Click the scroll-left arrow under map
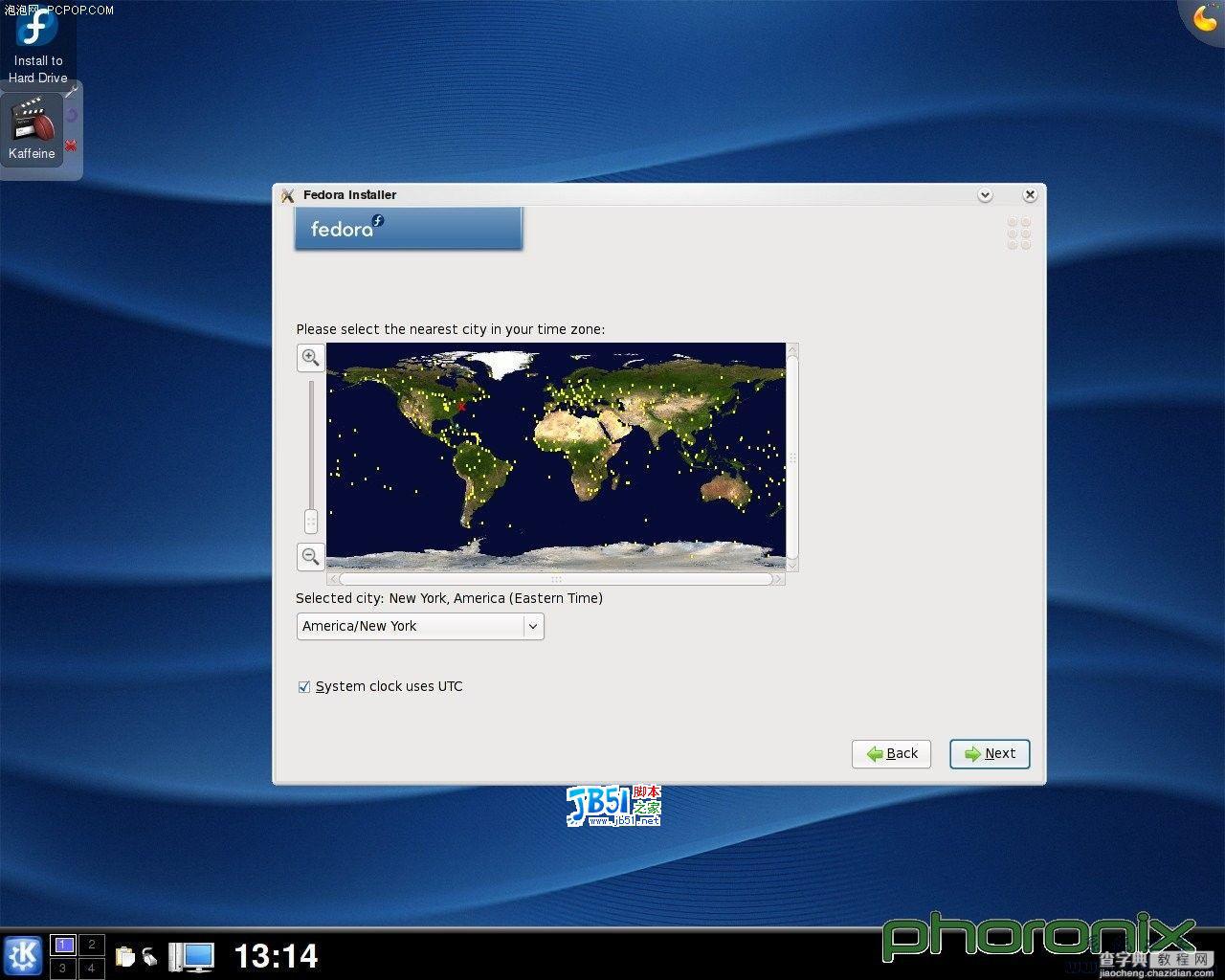 (x=333, y=579)
